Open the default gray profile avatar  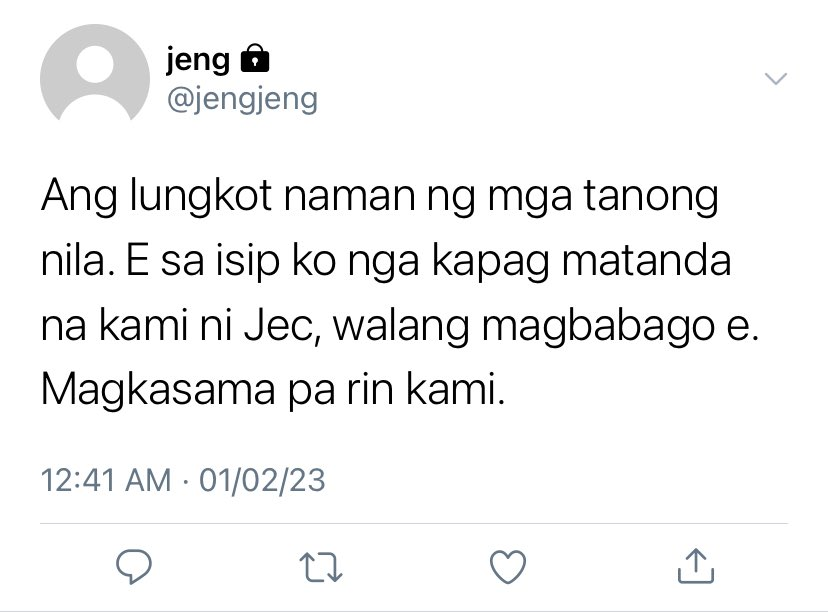pos(95,73)
